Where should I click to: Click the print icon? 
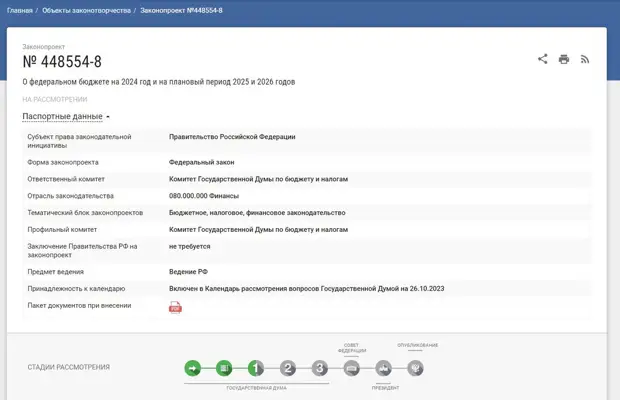[x=564, y=59]
